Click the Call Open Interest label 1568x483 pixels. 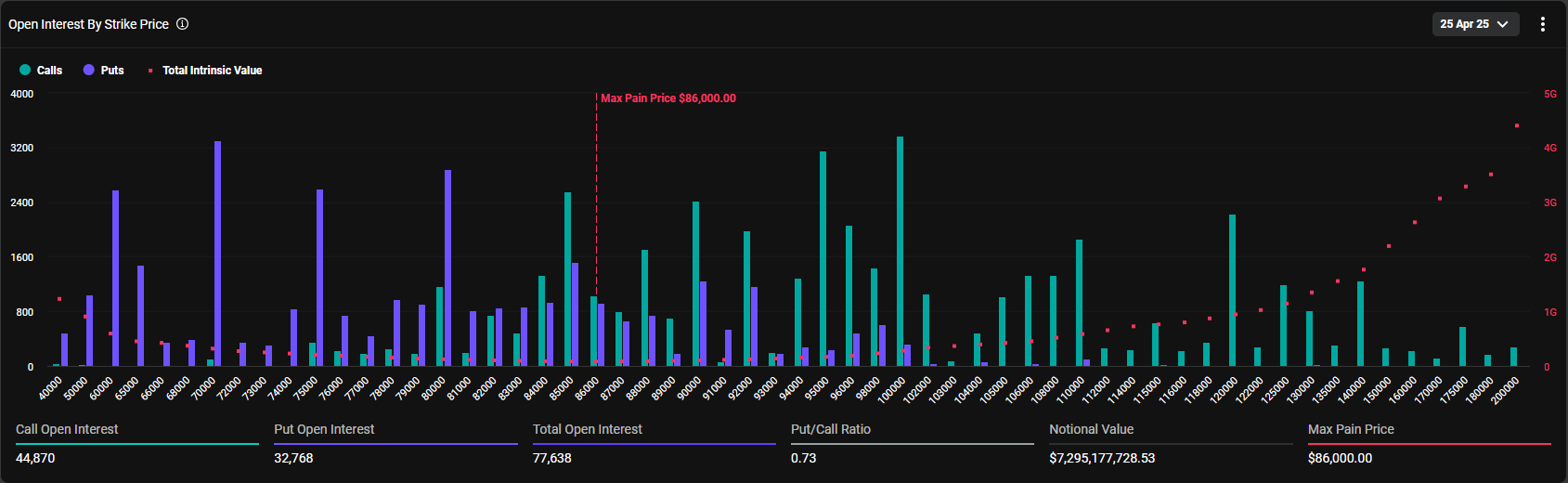pyautogui.click(x=67, y=429)
